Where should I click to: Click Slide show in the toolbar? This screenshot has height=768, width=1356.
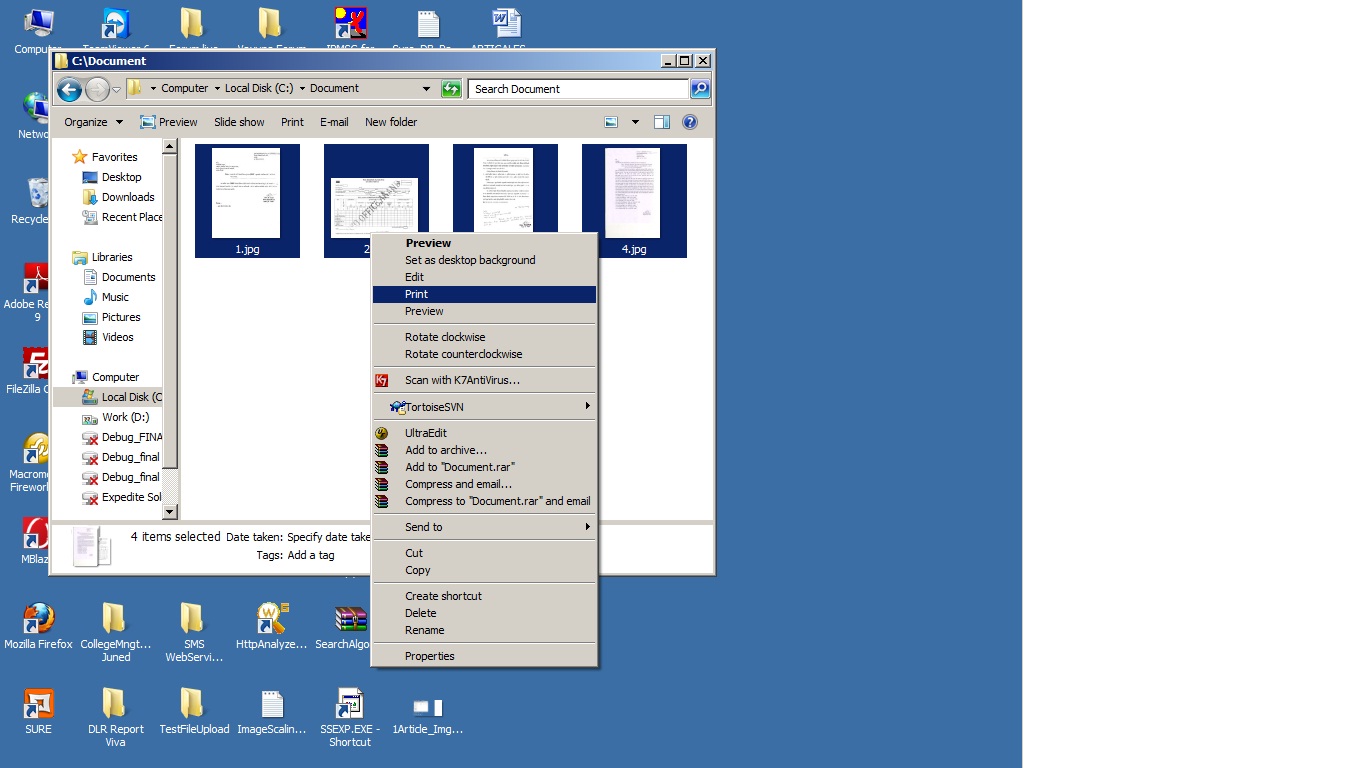(x=239, y=122)
